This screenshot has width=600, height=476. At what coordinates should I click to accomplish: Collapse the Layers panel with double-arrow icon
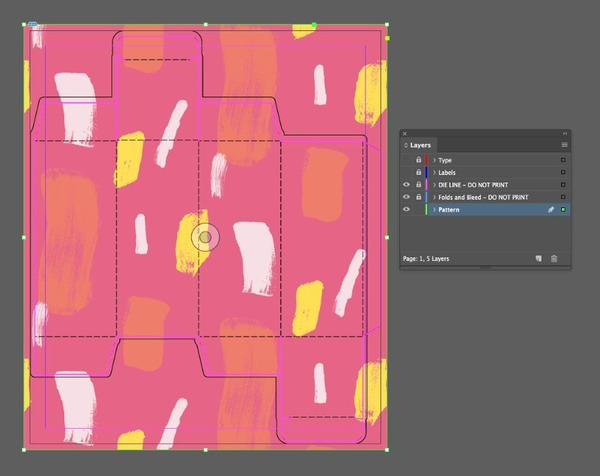point(564,133)
